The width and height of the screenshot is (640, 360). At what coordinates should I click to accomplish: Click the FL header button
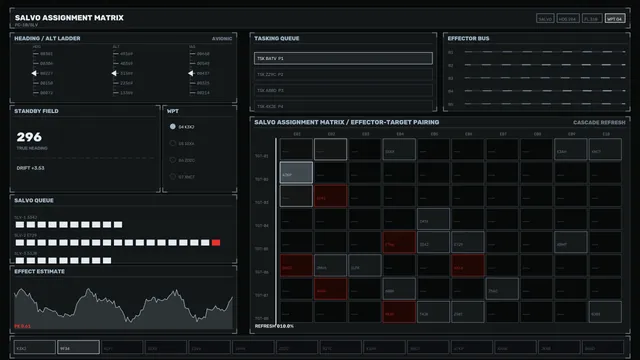tap(591, 19)
